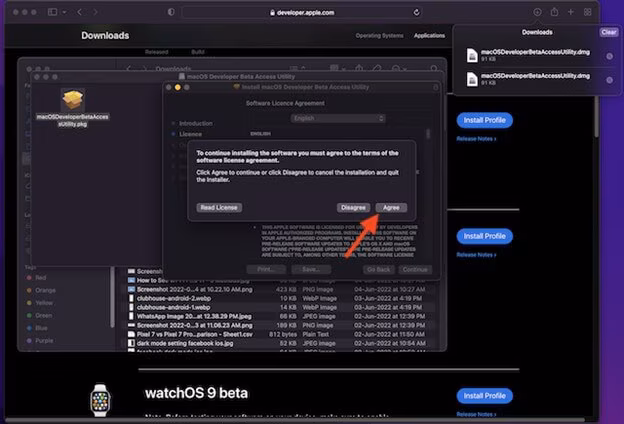Reveal first dmg download in Finder
Screen dimensions: 624x424
(x=609, y=56)
